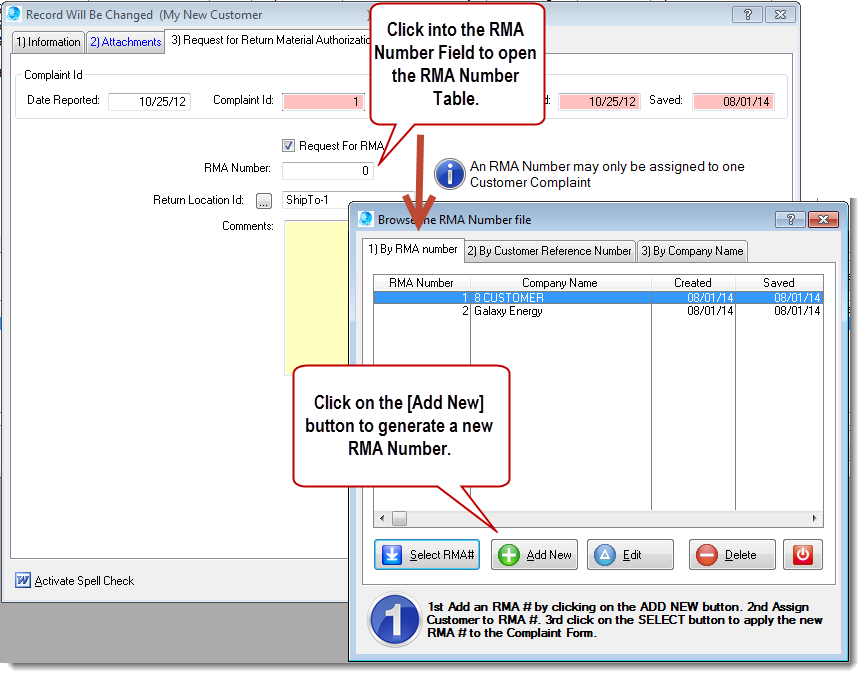This screenshot has height=678, width=865.
Task: Open Return Location Id lookup ellipsis button
Action: (264, 201)
